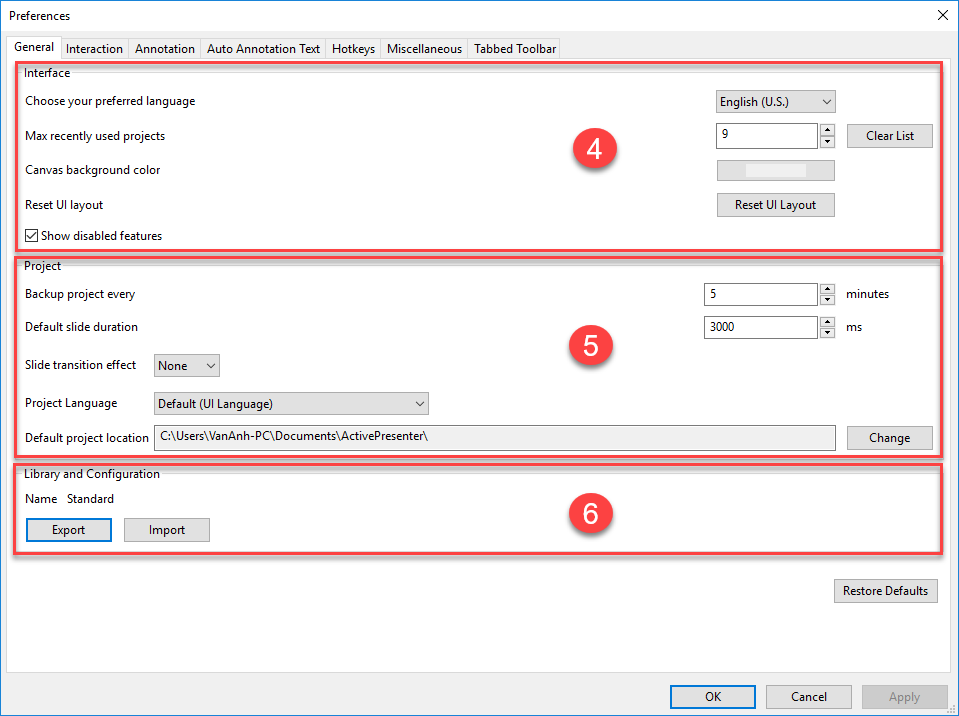Open the Canvas background color picker
959x716 pixels.
click(x=775, y=170)
